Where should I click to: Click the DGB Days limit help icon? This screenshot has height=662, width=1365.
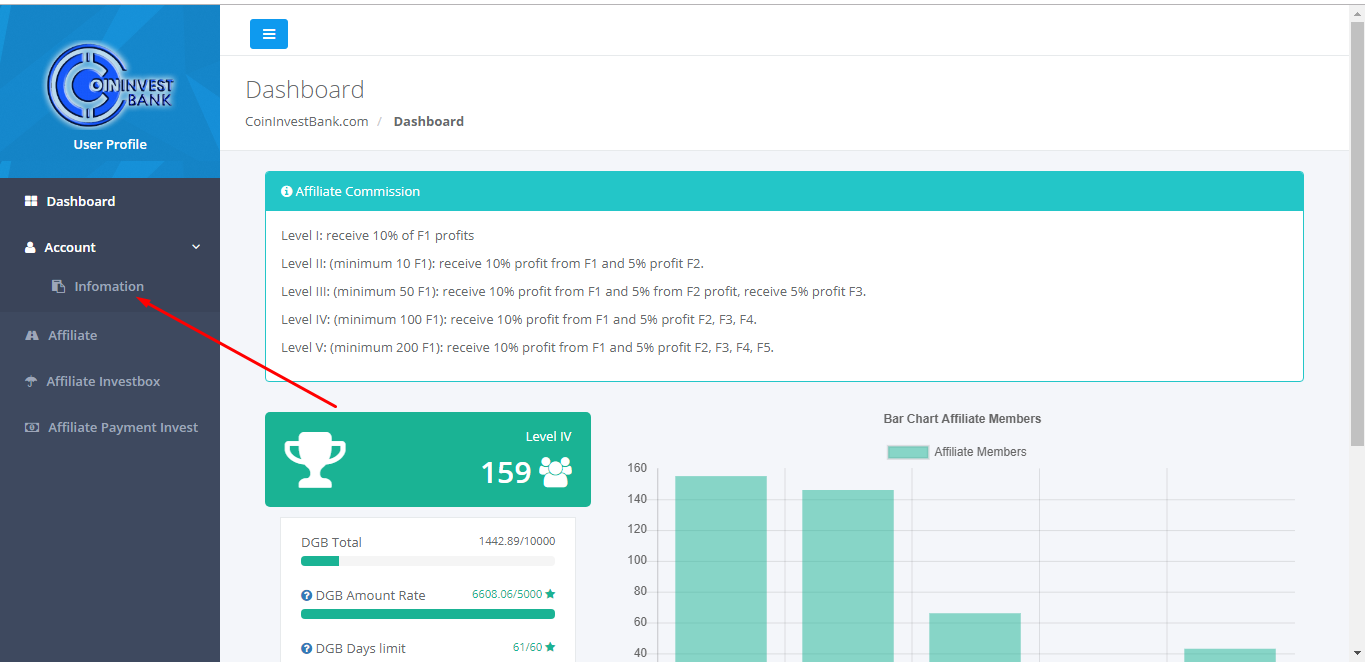[x=307, y=648]
